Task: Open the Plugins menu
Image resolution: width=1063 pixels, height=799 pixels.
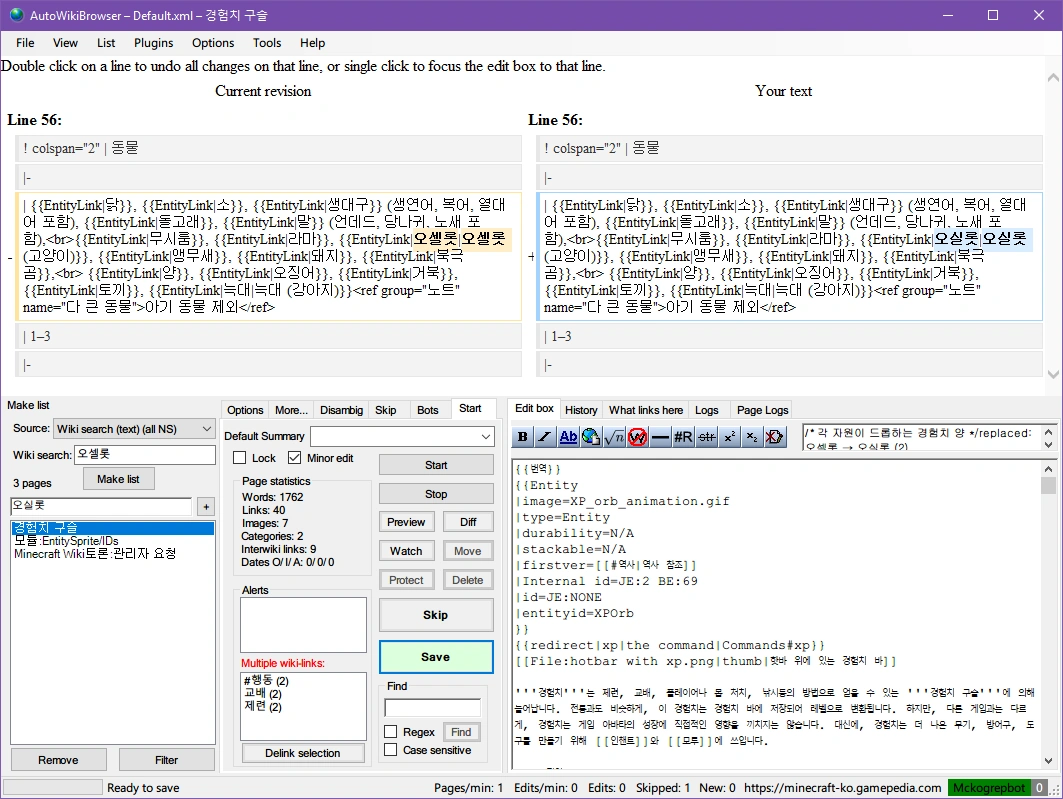Action: [153, 43]
